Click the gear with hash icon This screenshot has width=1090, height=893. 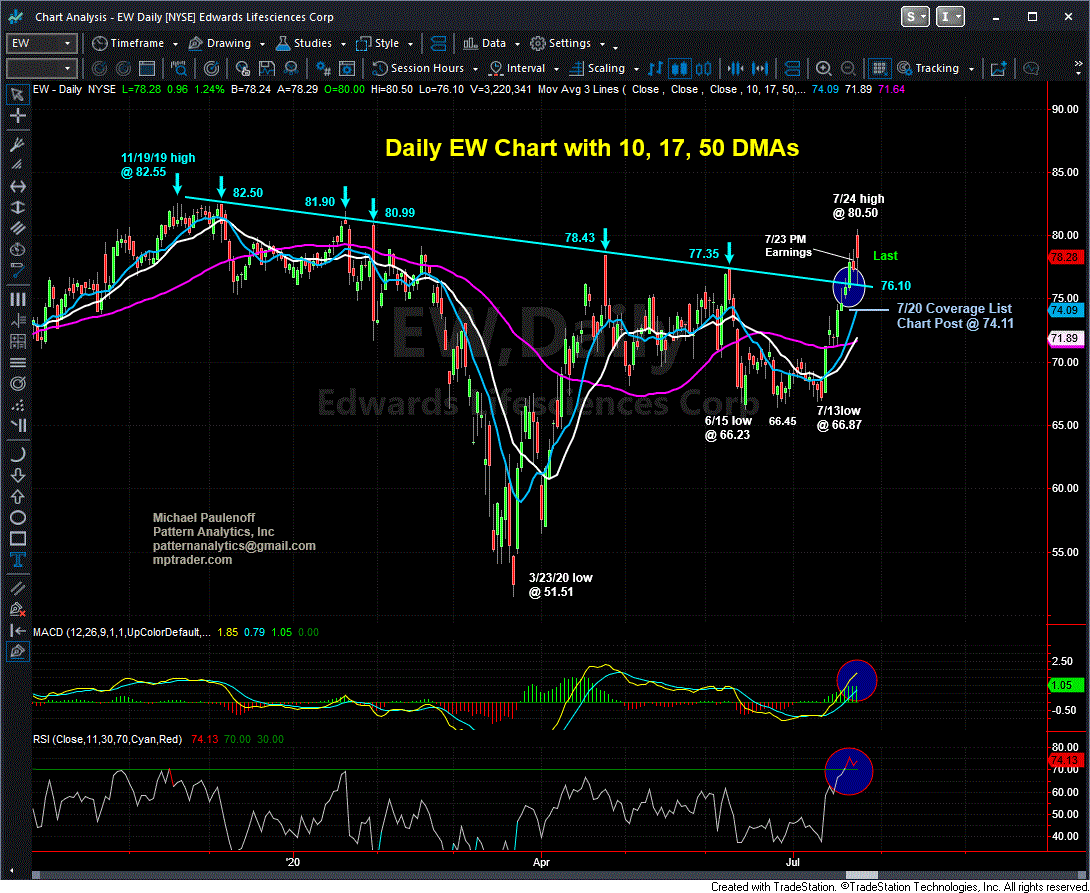(x=323, y=68)
